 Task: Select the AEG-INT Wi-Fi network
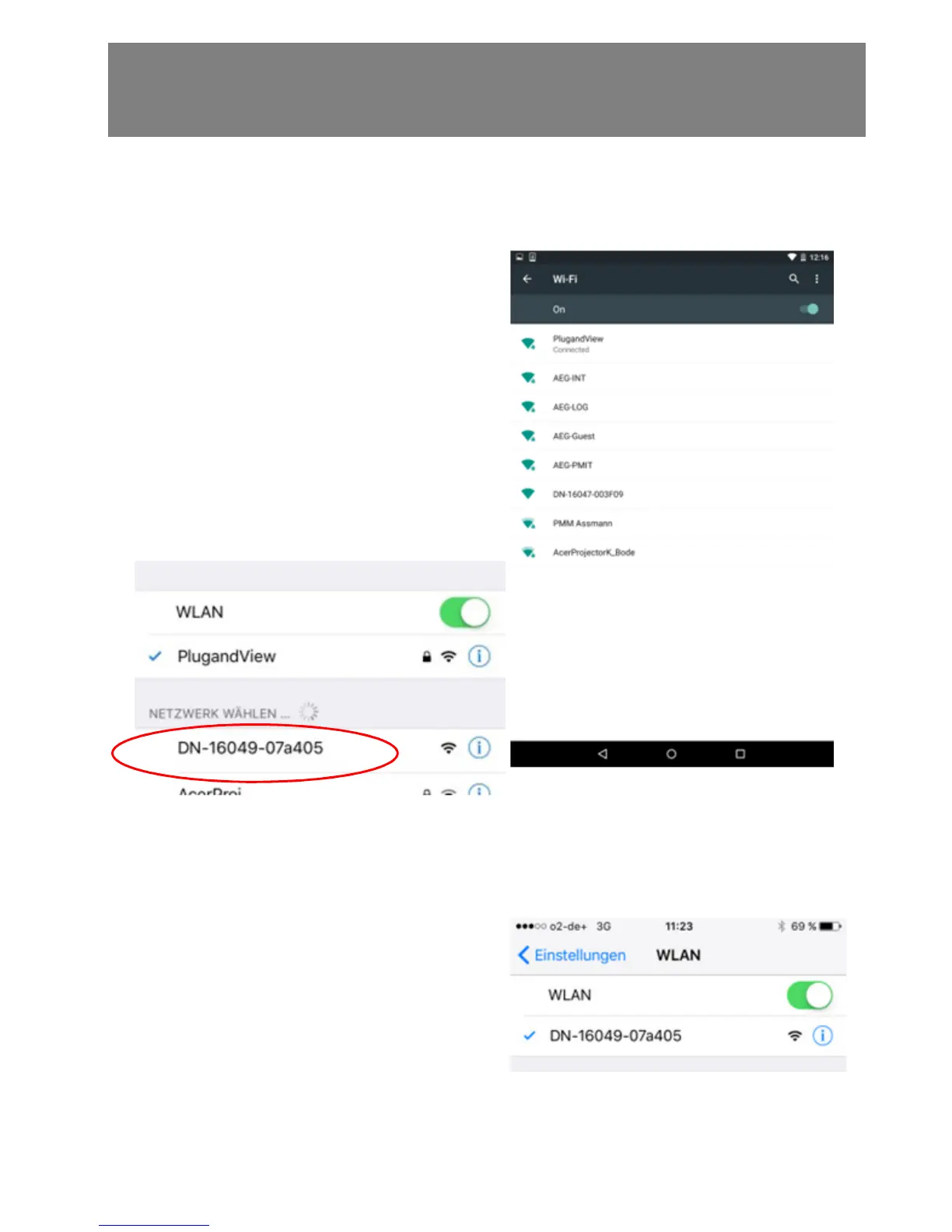pyautogui.click(x=672, y=378)
